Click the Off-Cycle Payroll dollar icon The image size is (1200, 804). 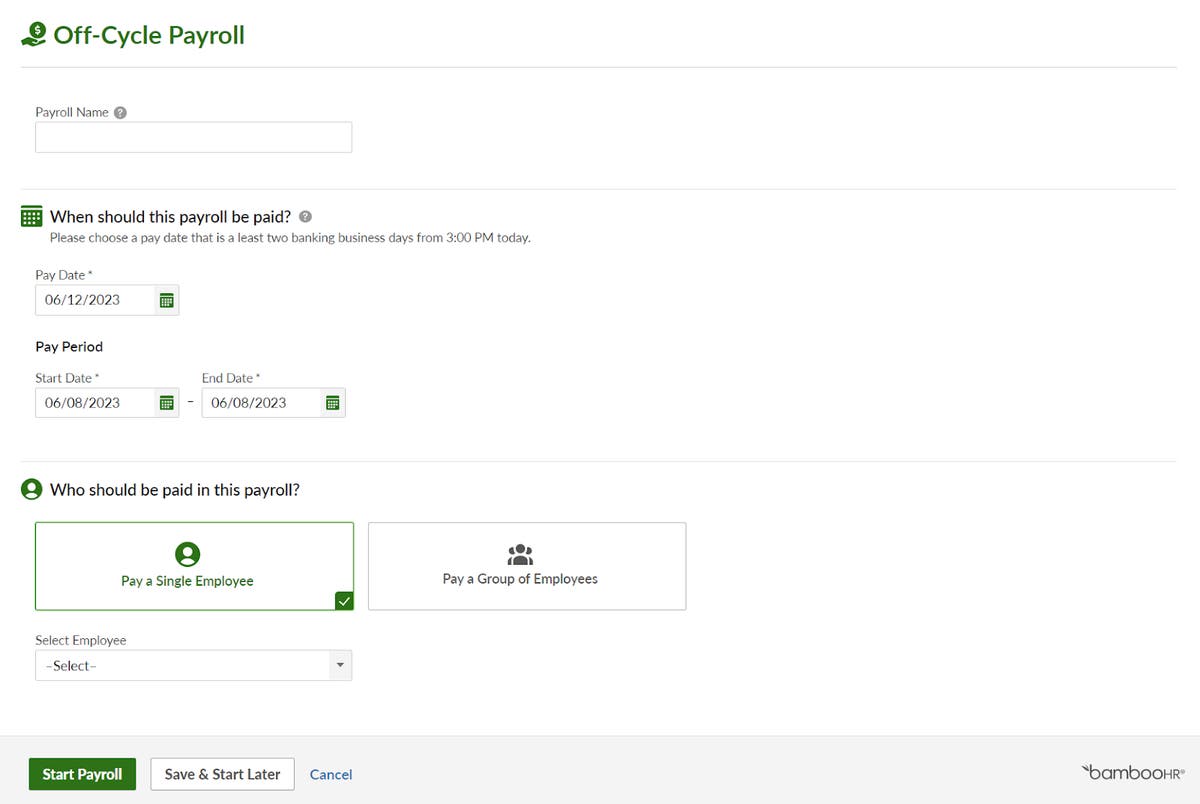[33, 34]
